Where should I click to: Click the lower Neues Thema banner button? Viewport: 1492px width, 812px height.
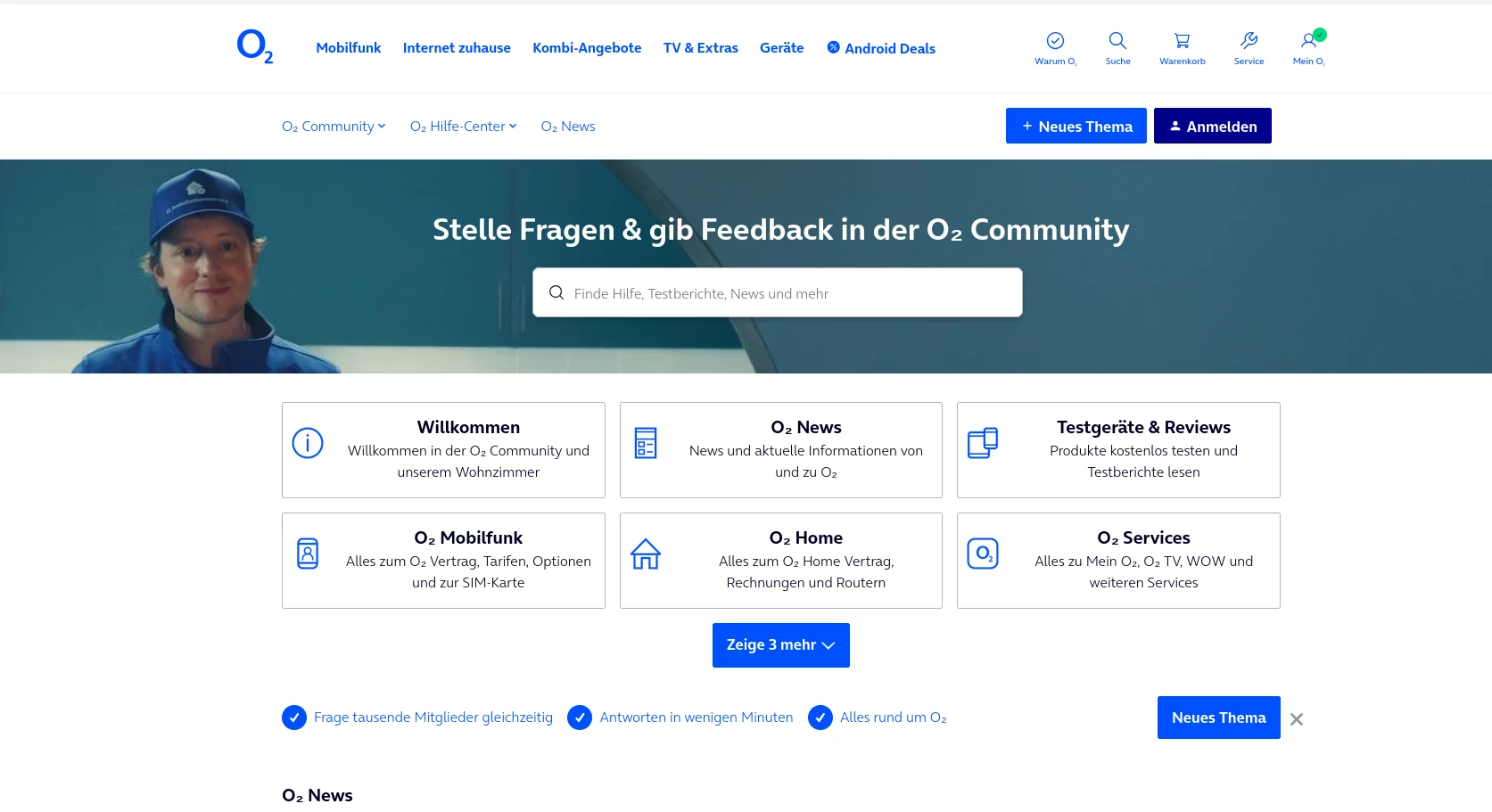(1219, 718)
